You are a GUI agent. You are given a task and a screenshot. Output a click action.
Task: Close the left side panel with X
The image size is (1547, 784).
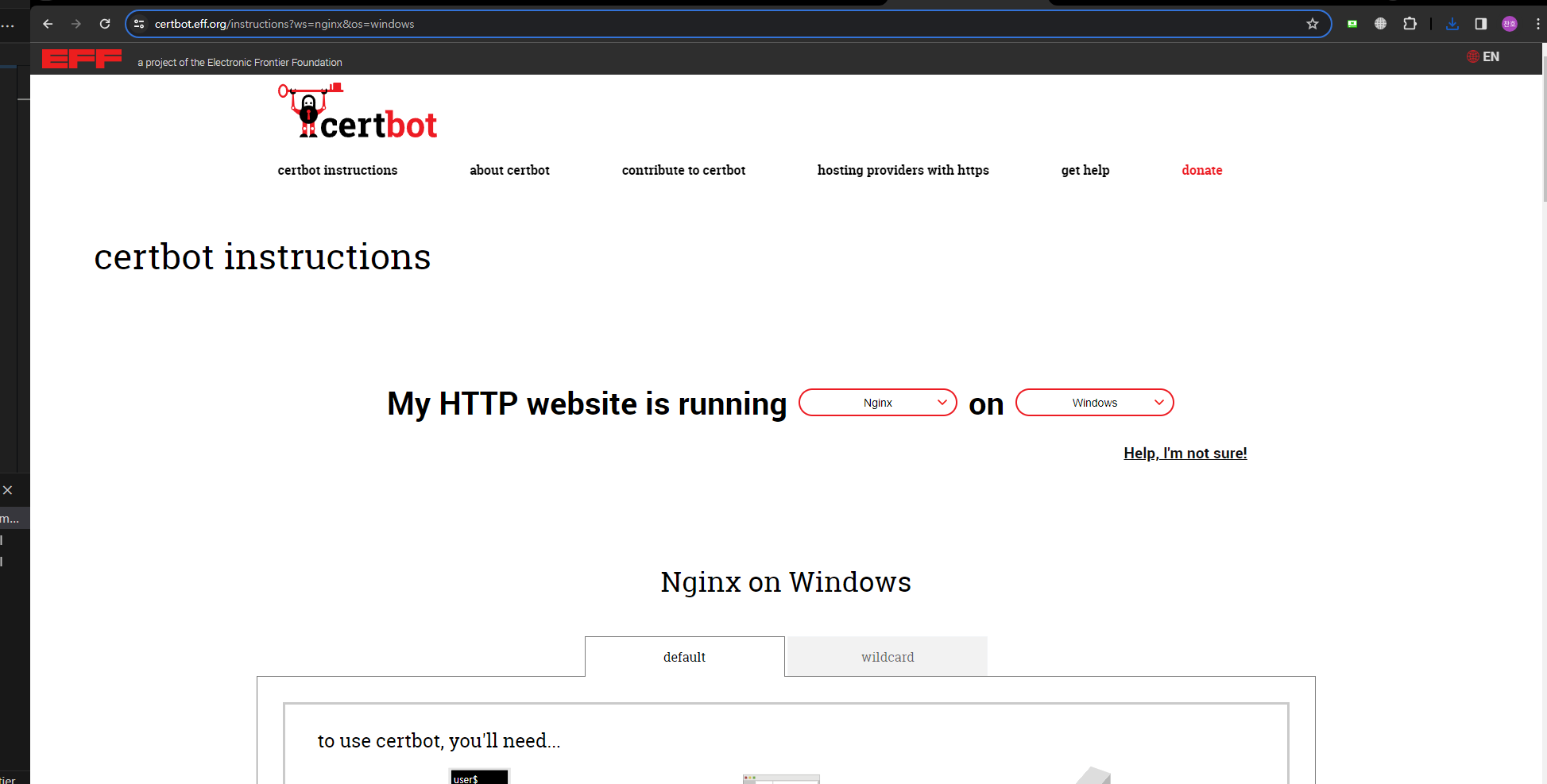(x=8, y=490)
